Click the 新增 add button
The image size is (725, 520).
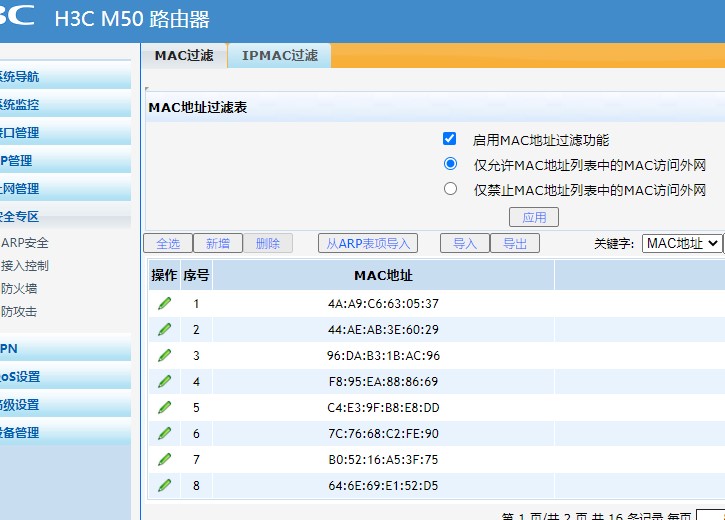click(218, 243)
